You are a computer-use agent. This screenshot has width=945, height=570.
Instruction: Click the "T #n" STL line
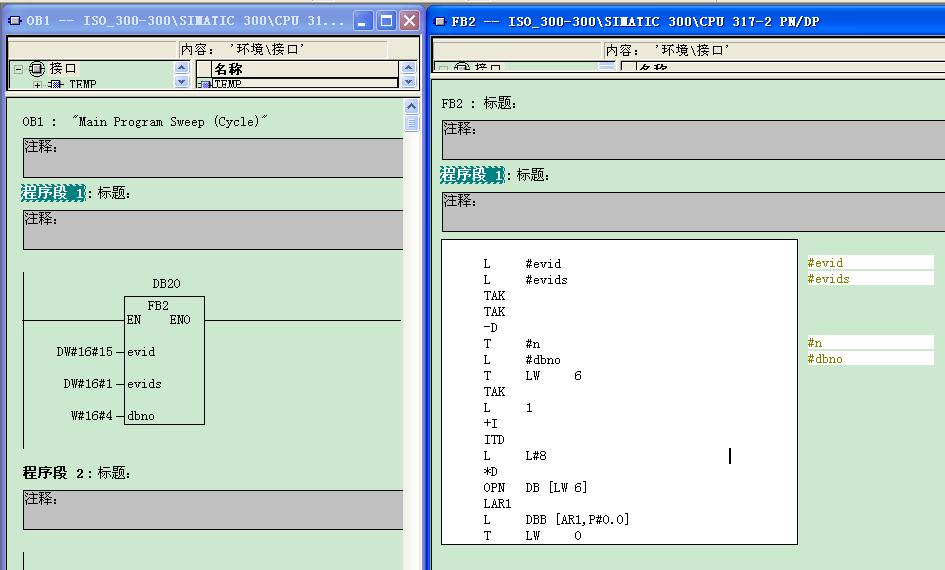click(511, 344)
